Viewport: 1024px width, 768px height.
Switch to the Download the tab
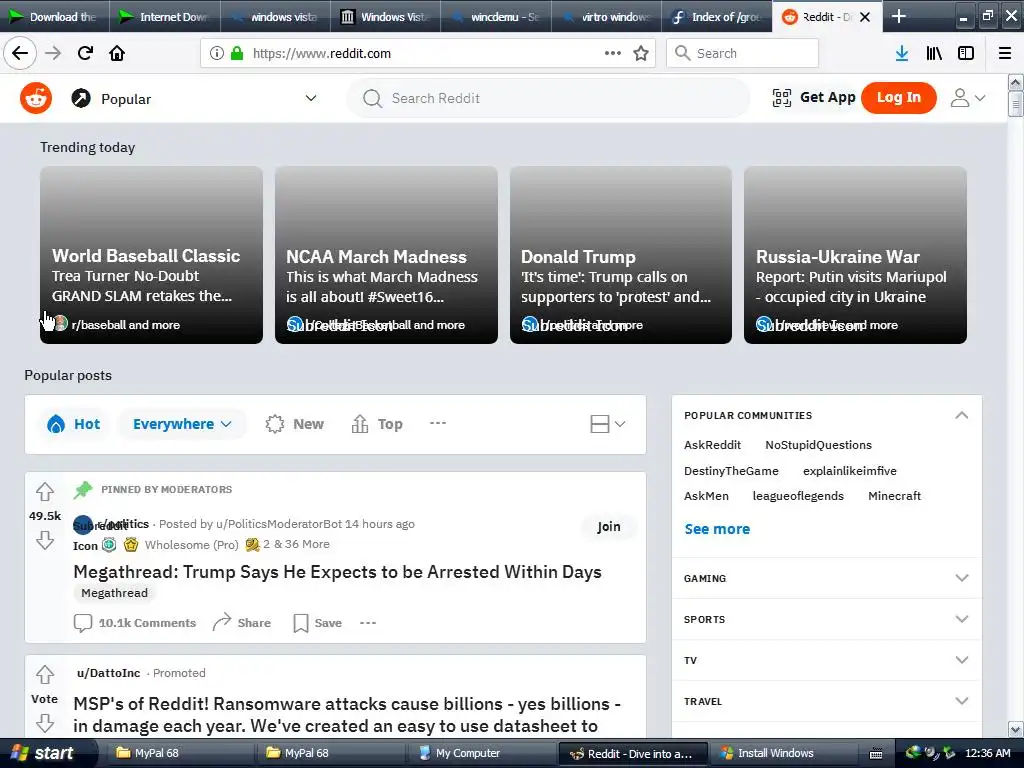point(54,16)
